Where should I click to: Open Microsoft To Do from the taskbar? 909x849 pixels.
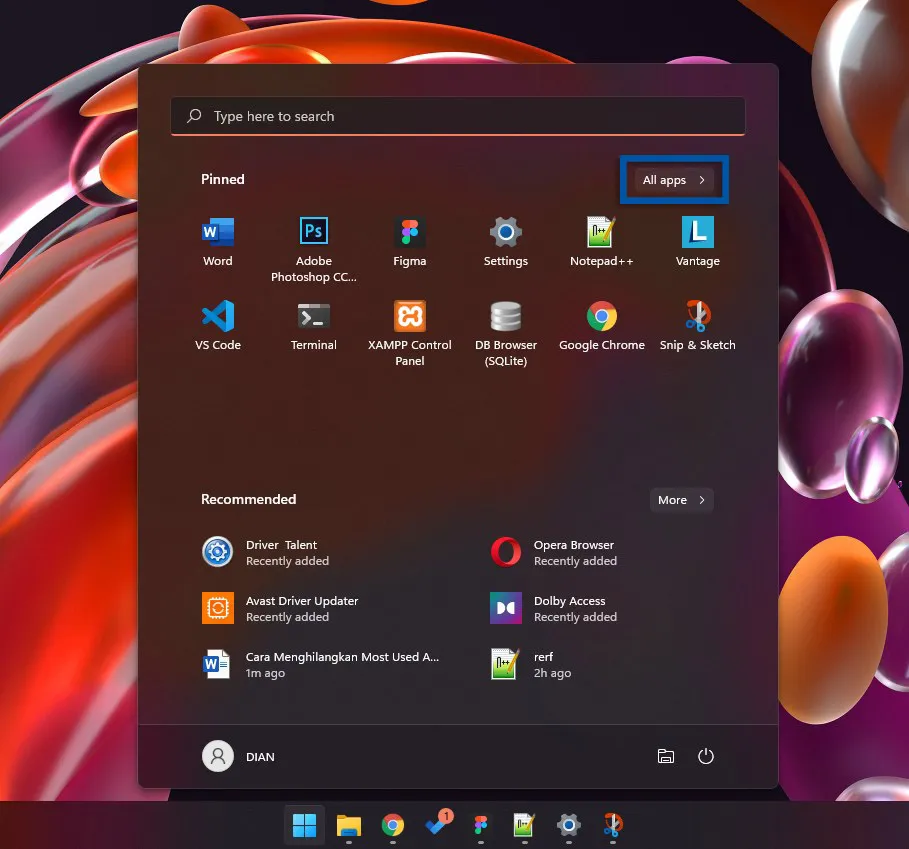click(x=437, y=826)
